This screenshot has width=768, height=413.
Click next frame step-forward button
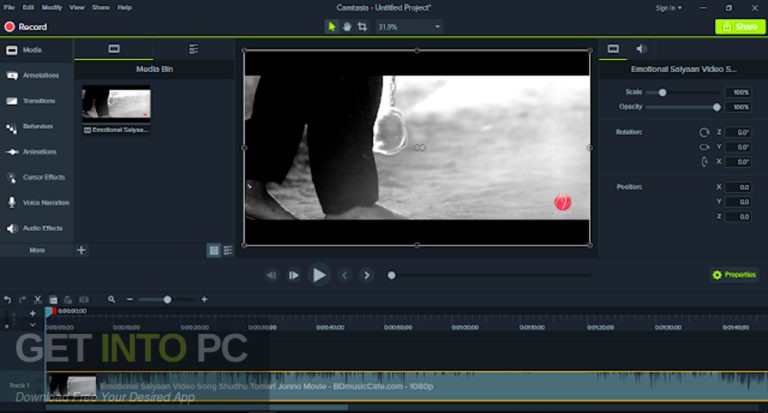pyautogui.click(x=293, y=275)
